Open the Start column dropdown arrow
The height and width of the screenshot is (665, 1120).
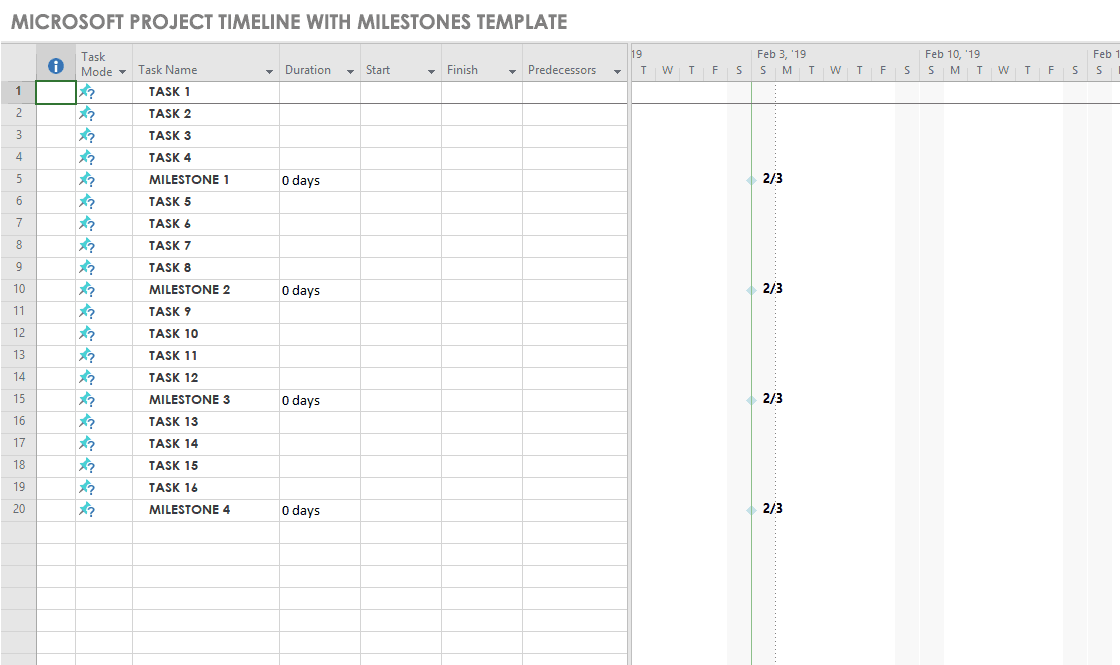point(431,72)
